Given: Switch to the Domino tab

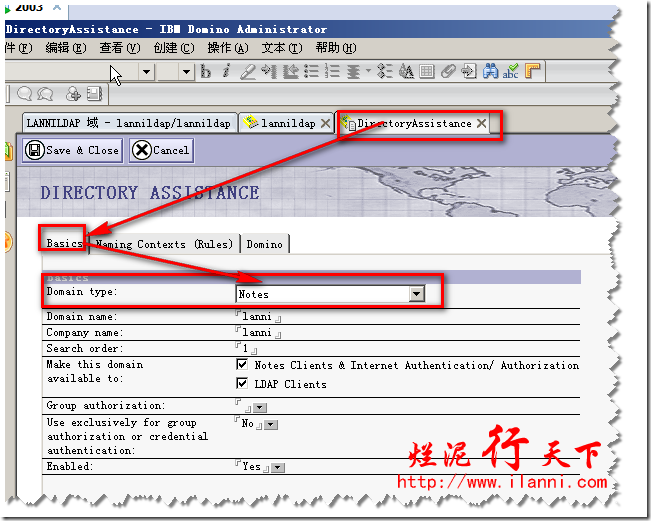Looking at the screenshot, I should pyautogui.click(x=264, y=244).
